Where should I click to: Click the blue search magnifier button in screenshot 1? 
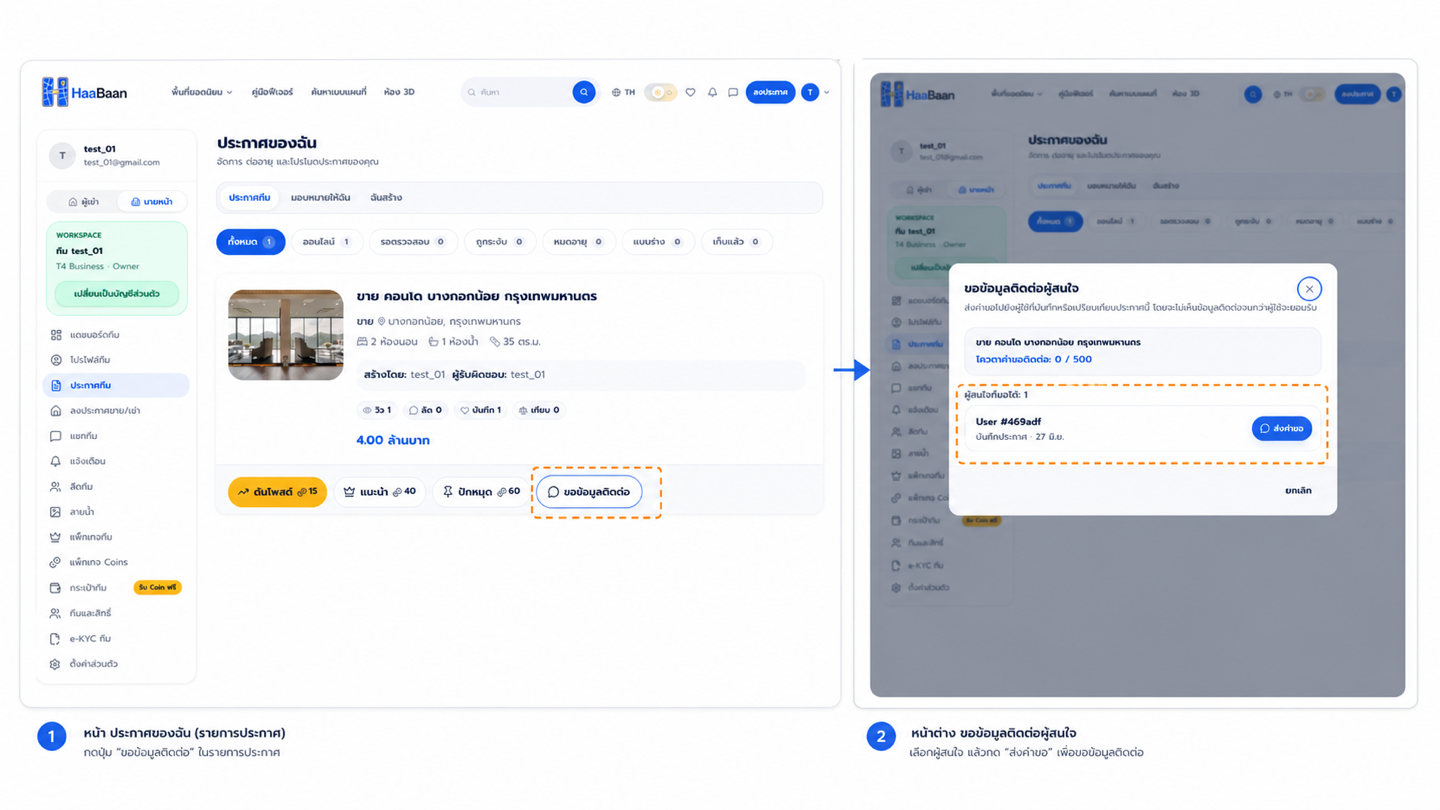coord(584,92)
